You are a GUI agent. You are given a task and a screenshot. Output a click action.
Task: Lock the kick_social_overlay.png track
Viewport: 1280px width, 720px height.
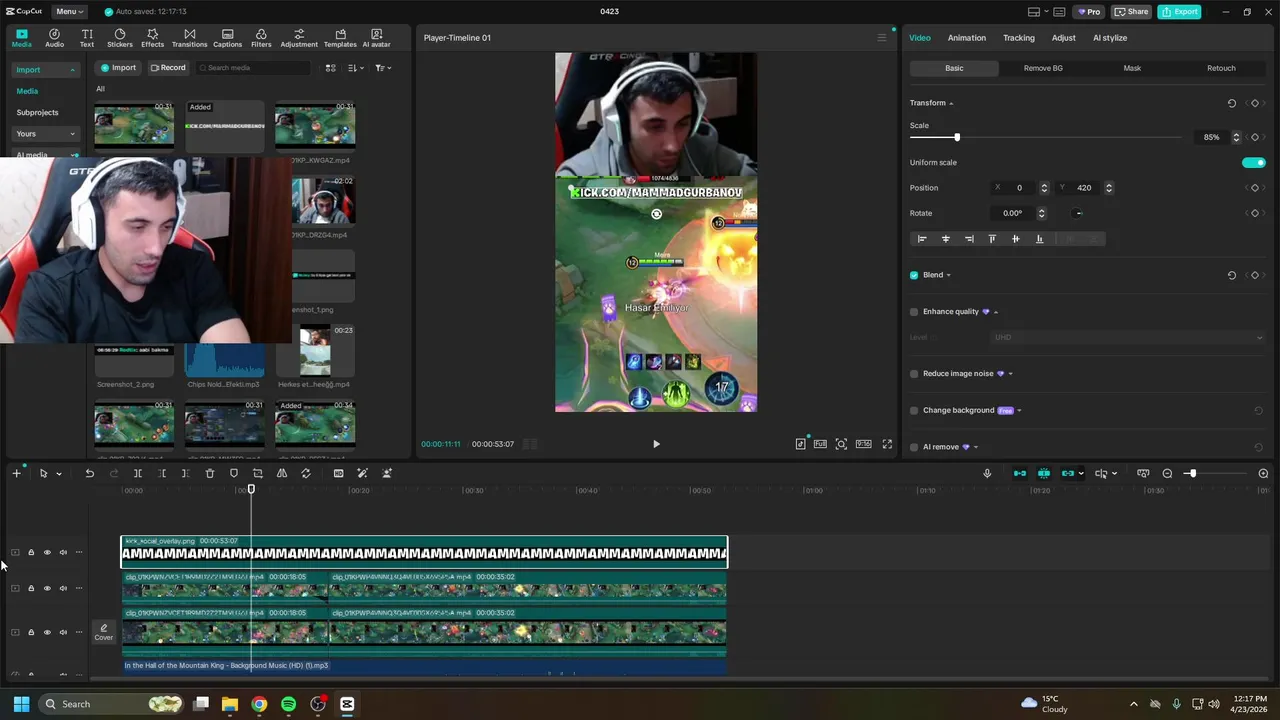pos(31,552)
